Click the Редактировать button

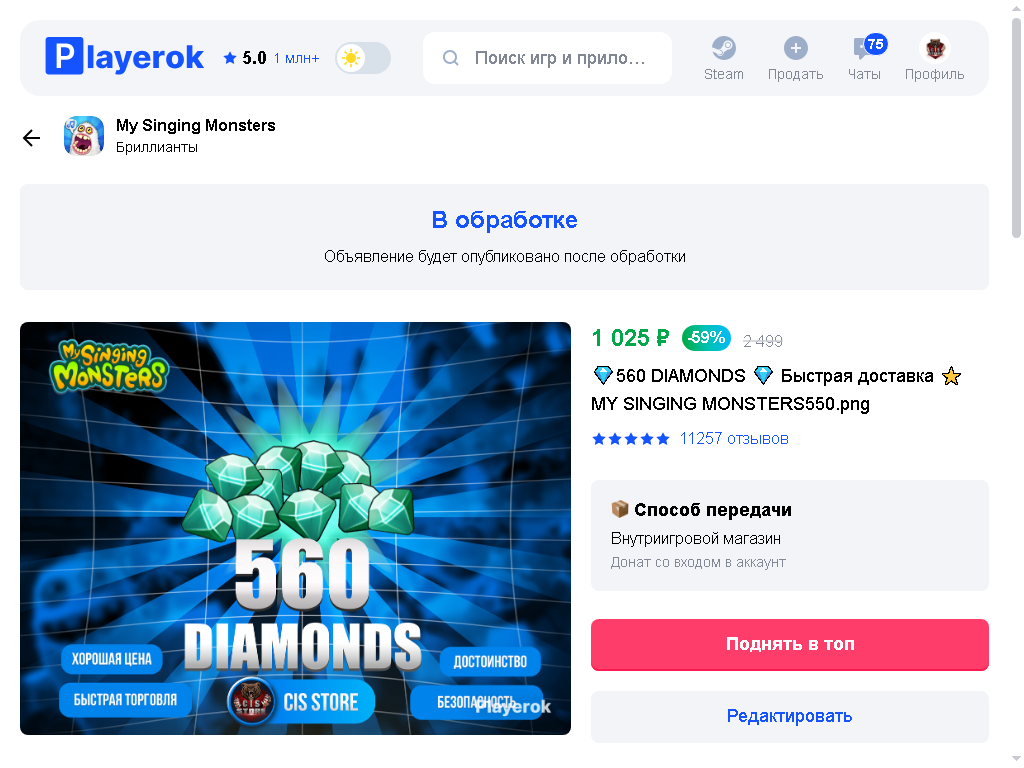790,716
